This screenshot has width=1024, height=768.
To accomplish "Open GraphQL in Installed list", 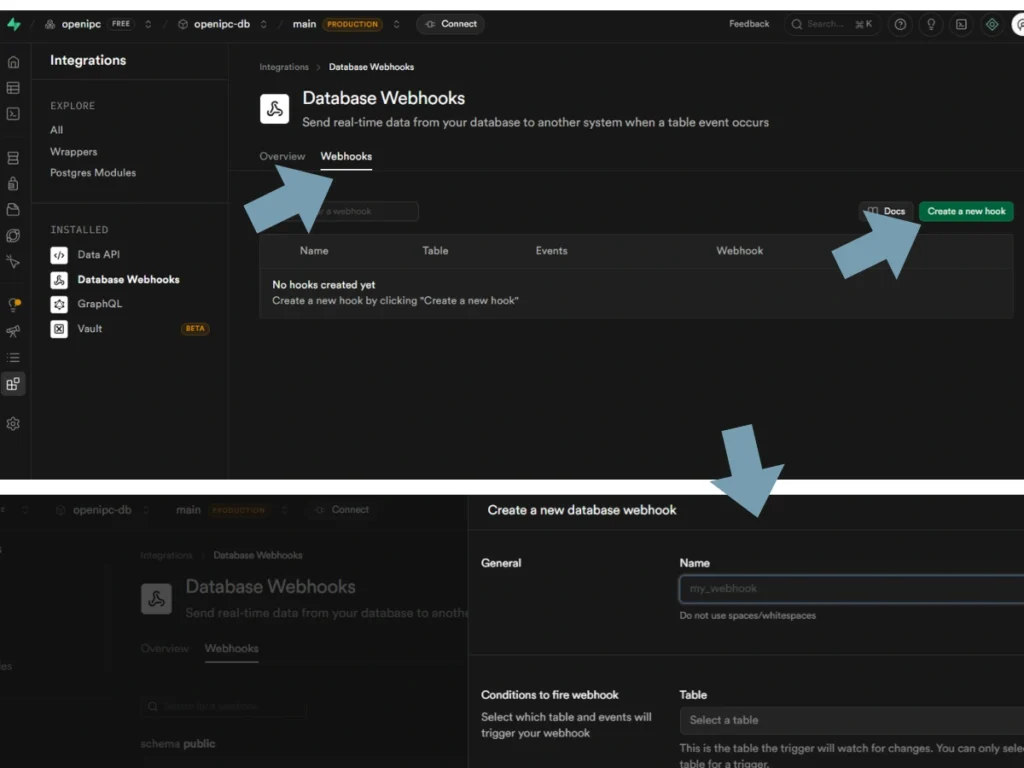I will point(100,304).
